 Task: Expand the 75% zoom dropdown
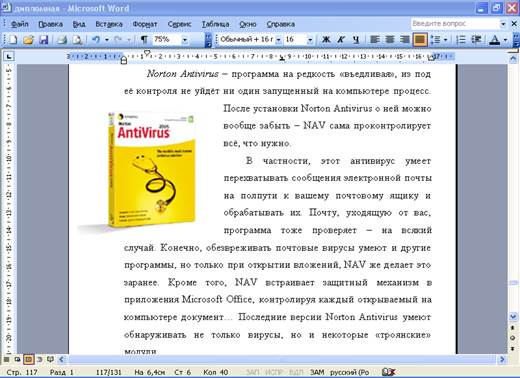point(185,40)
